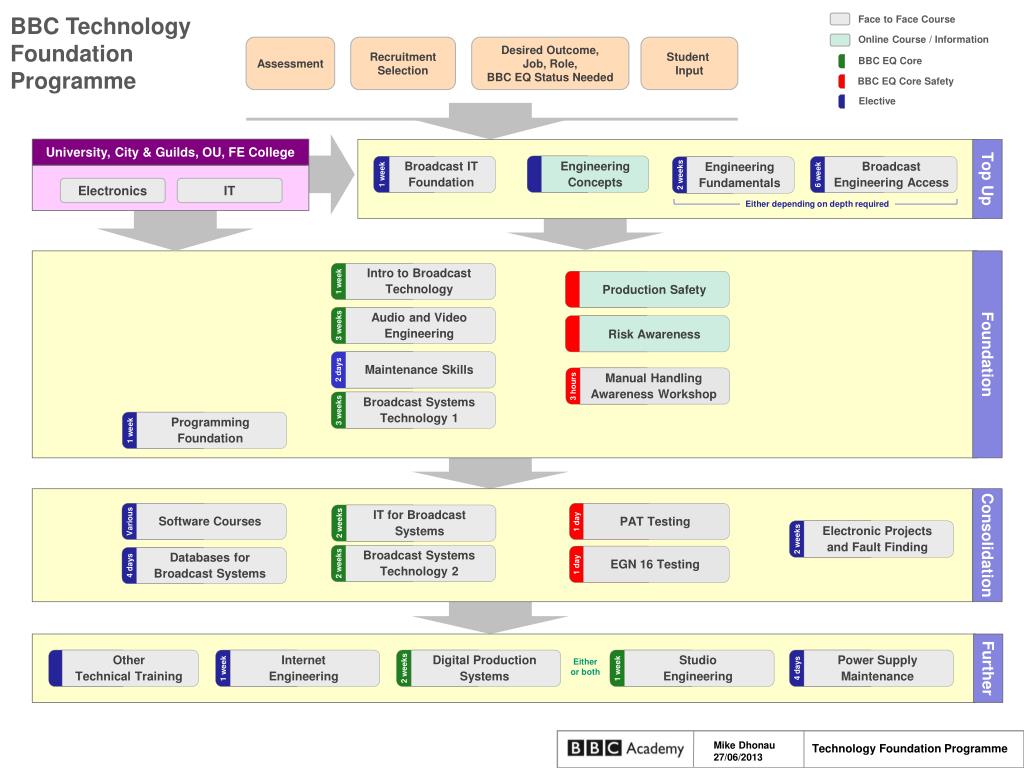The image size is (1024, 768).
Task: Open Broadcast Systems Technology 2 course
Action: pyautogui.click(x=413, y=563)
